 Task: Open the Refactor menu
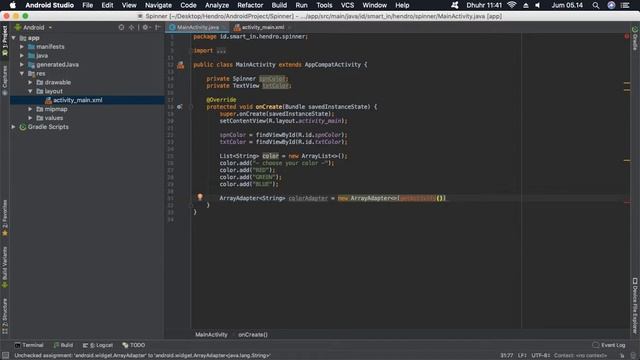[x=250, y=5]
